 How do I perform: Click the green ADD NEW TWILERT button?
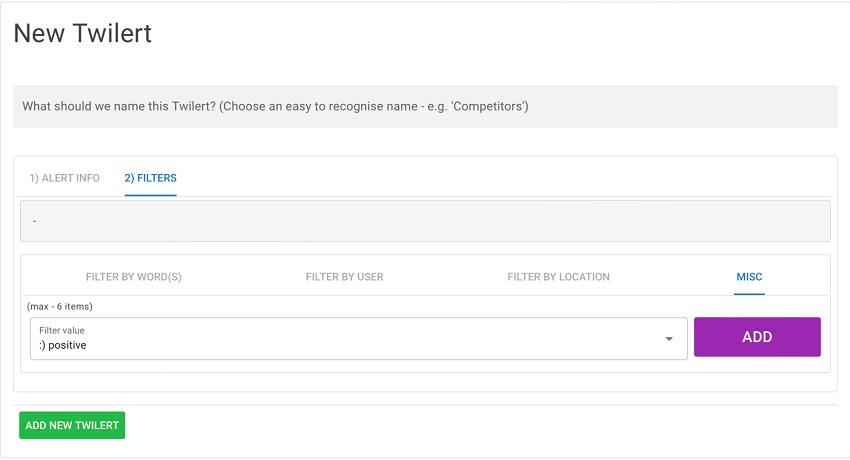[72, 425]
